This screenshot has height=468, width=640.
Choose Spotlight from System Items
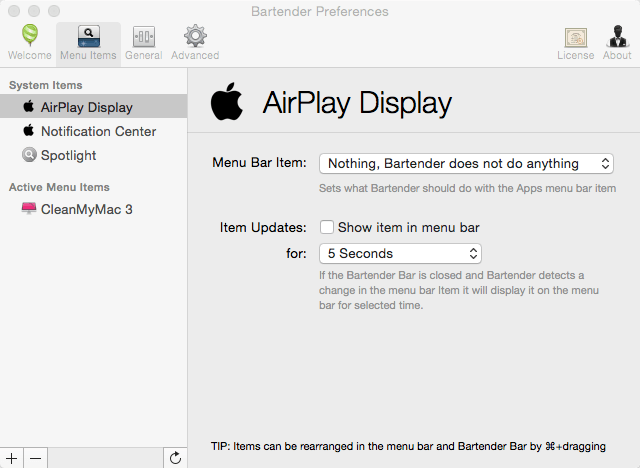tap(68, 155)
